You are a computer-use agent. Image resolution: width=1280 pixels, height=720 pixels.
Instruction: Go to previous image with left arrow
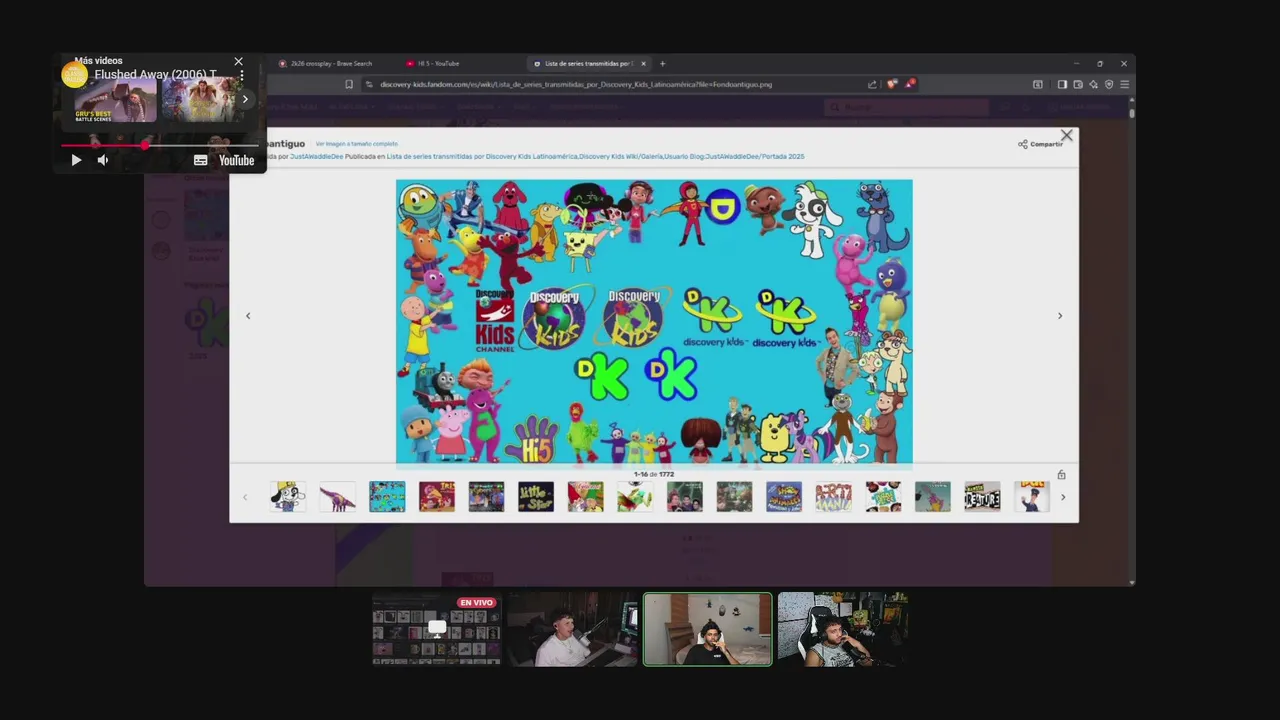(x=248, y=316)
